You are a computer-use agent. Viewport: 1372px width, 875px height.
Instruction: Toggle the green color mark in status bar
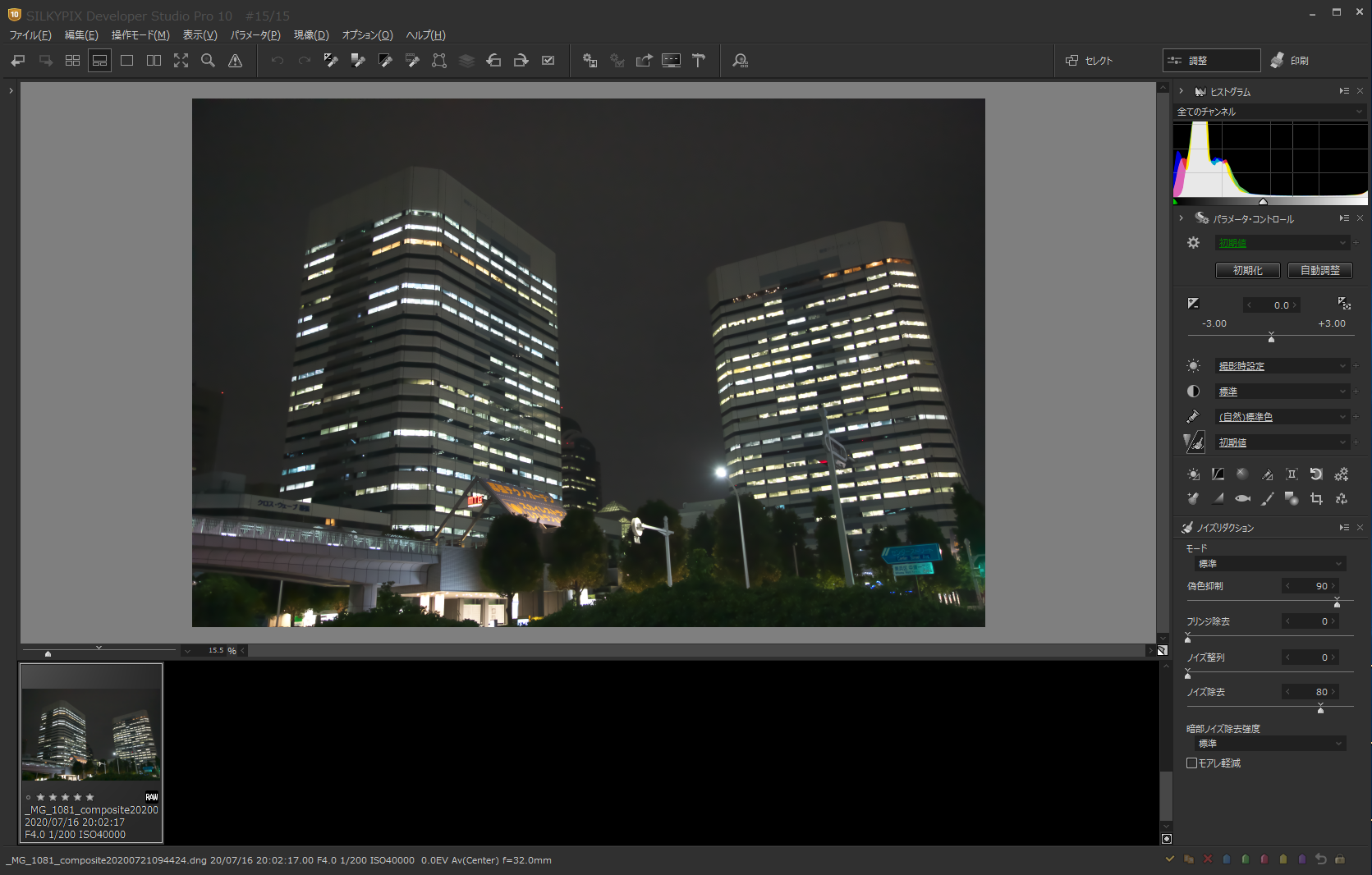1246,859
